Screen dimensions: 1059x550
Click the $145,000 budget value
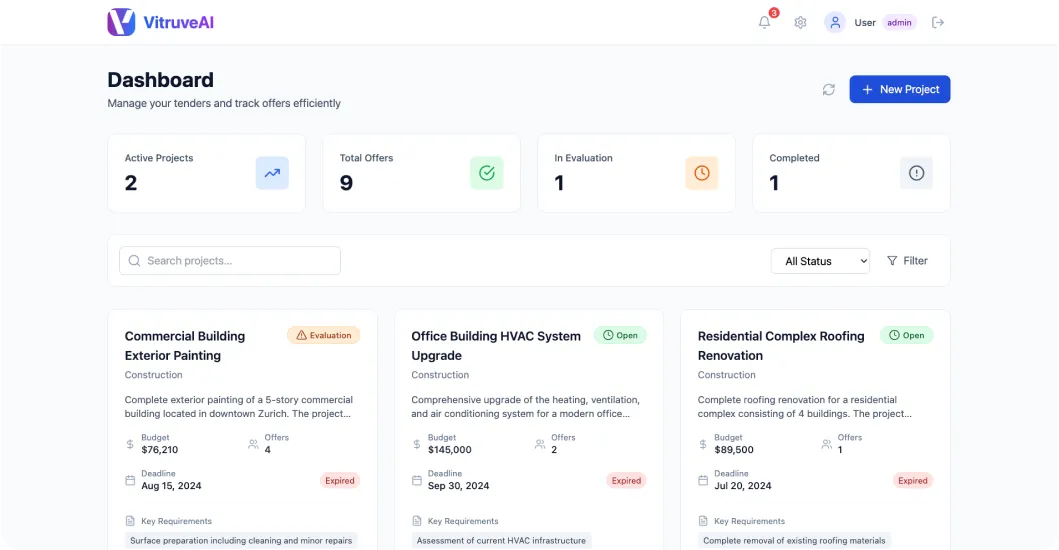pyautogui.click(x=450, y=450)
